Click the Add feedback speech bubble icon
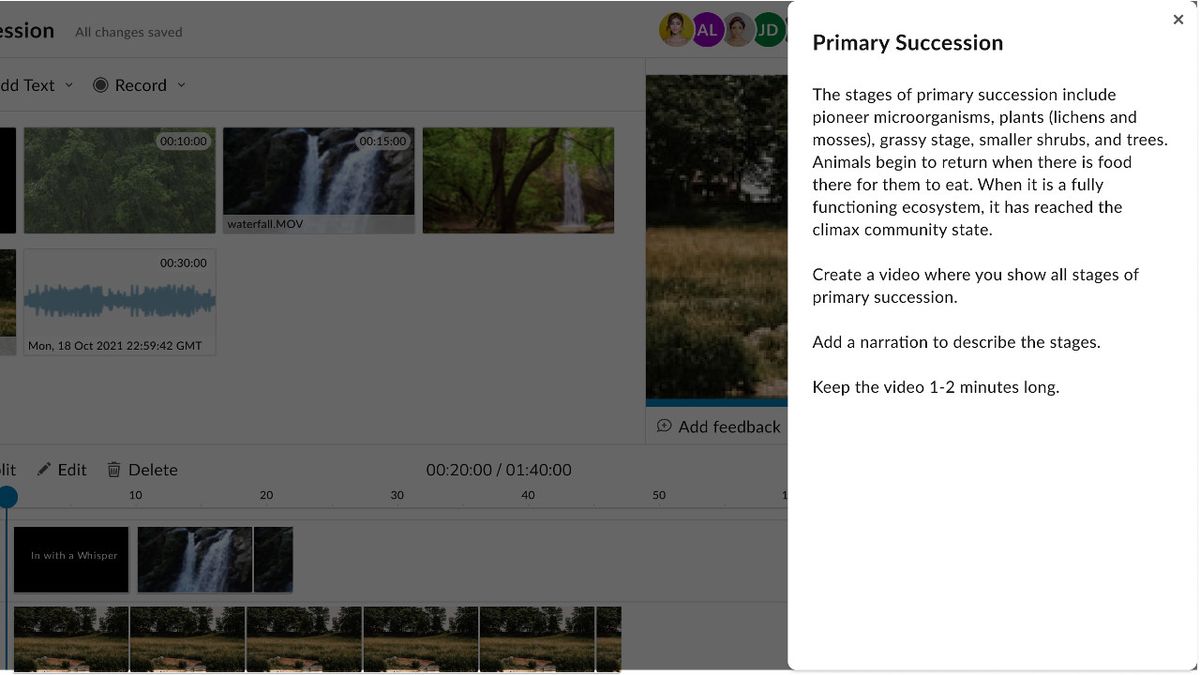 pos(664,426)
